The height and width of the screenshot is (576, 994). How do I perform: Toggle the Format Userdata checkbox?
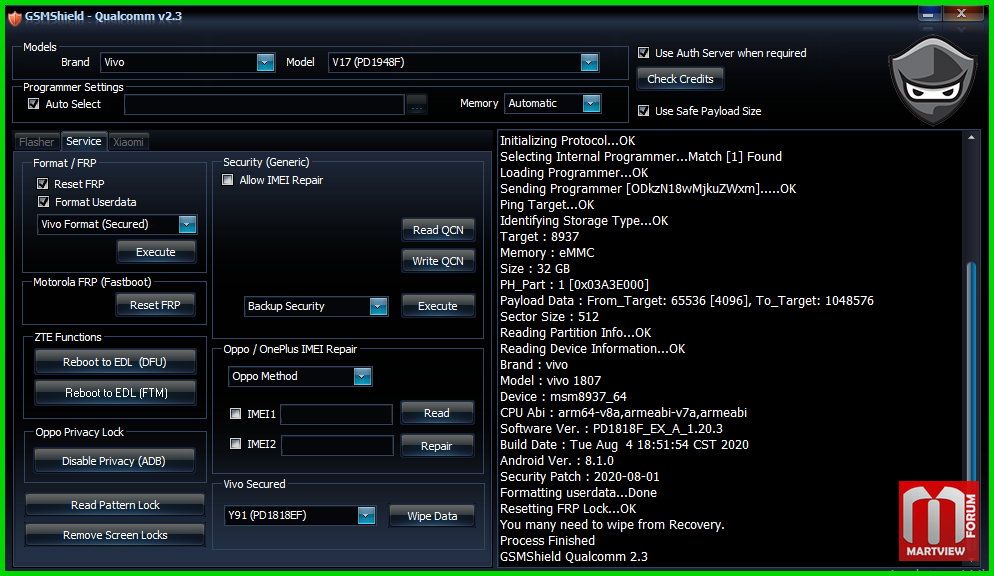(x=43, y=202)
